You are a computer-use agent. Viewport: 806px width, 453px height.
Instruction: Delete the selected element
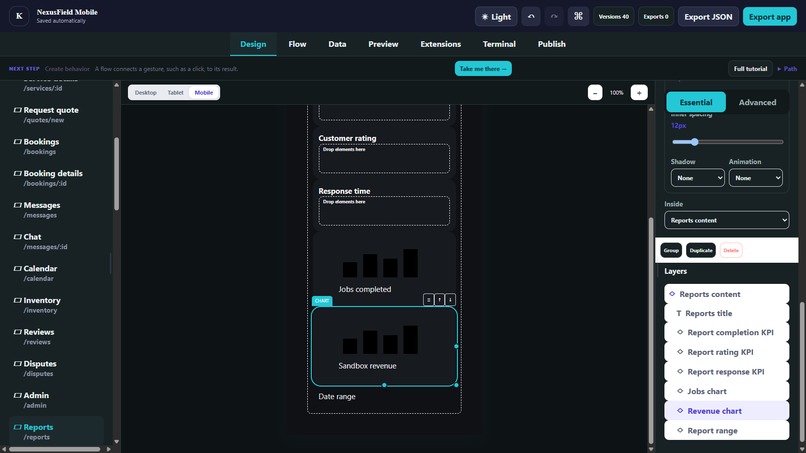tap(730, 250)
